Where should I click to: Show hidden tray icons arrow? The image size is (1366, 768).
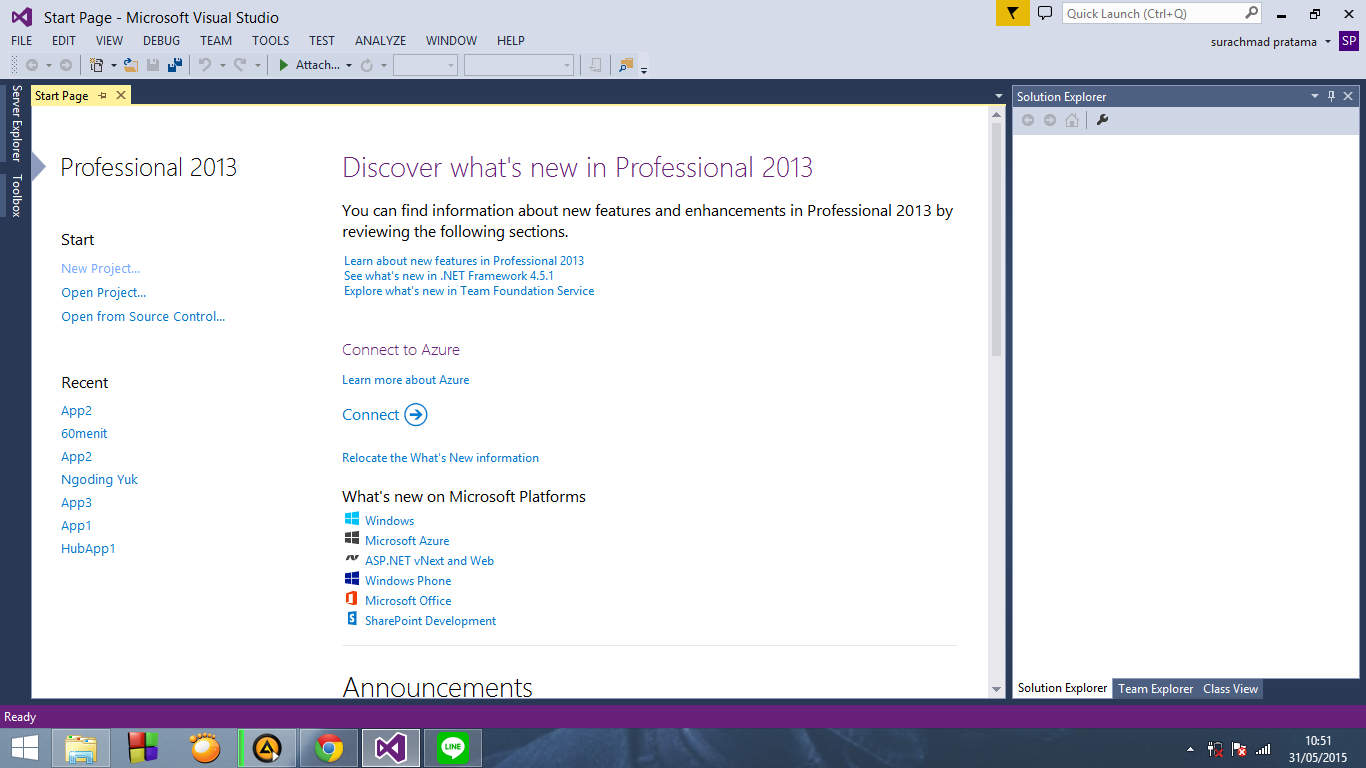tap(1190, 749)
